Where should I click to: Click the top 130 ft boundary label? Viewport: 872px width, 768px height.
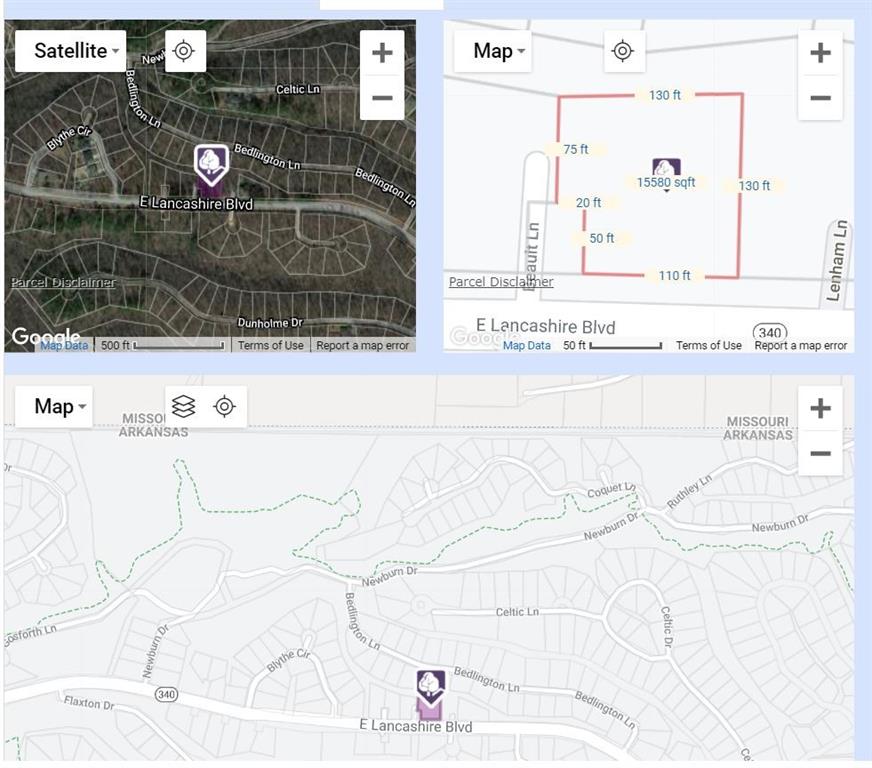click(665, 95)
